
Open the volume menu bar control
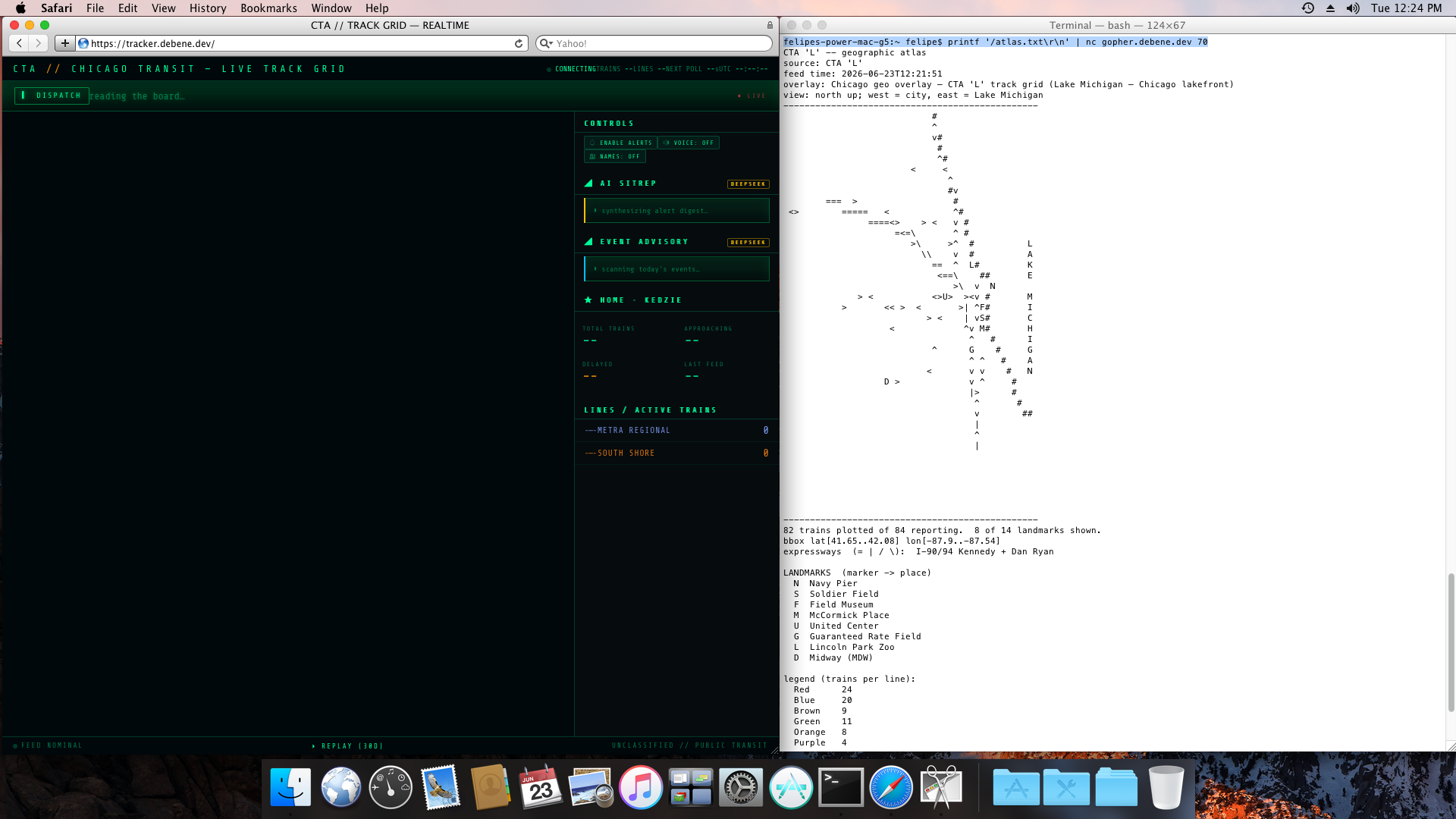point(1353,8)
